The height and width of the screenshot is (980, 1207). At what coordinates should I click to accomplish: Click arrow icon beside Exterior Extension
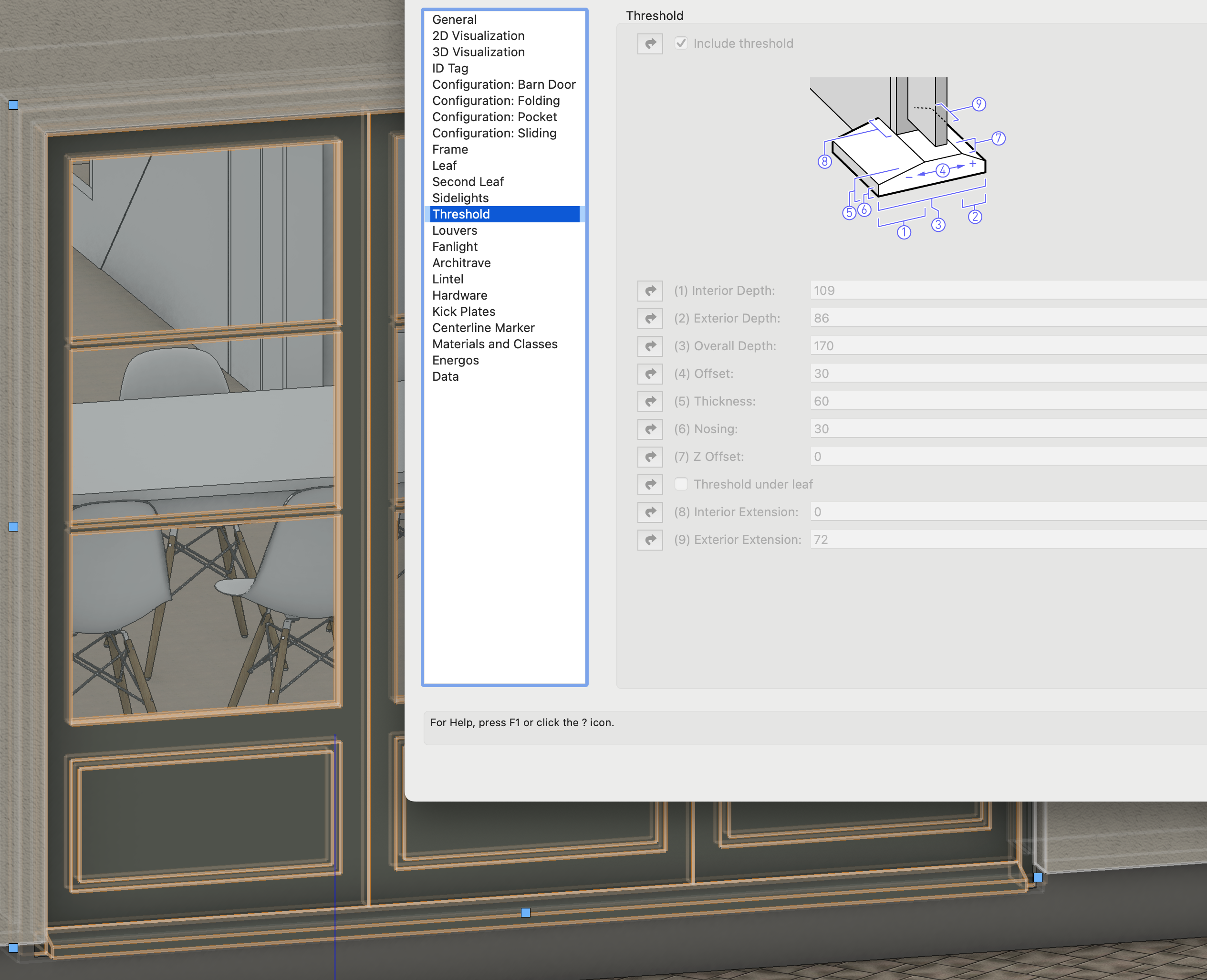pyautogui.click(x=650, y=540)
